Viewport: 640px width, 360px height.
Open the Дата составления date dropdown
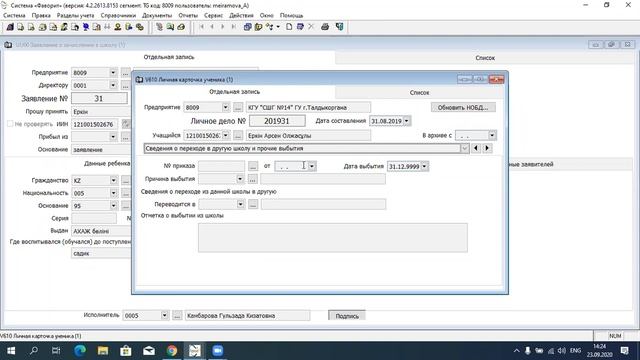click(407, 121)
